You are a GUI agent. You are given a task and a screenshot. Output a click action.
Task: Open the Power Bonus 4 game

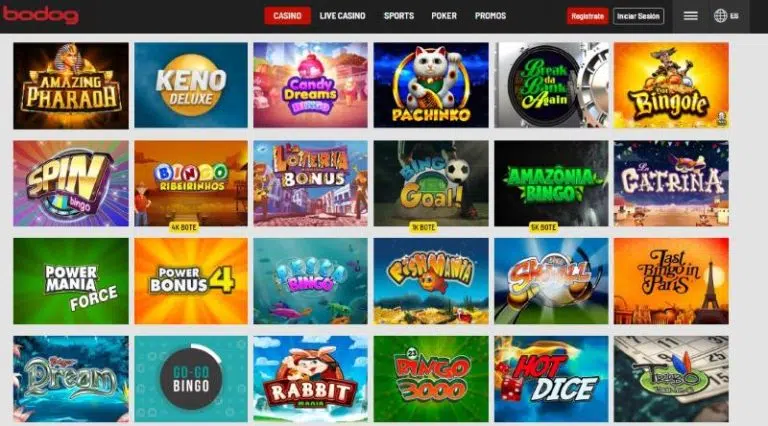[x=191, y=281]
